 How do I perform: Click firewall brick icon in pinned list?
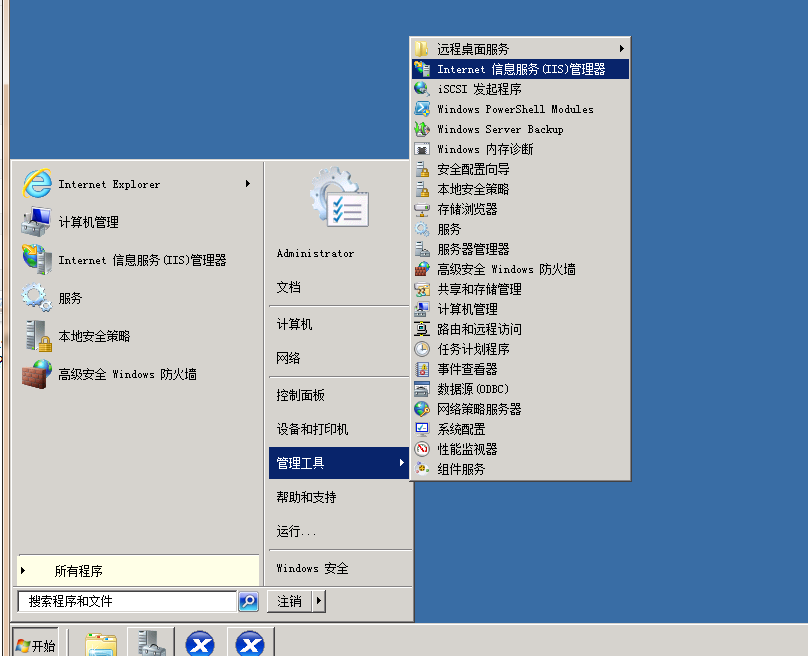click(37, 374)
